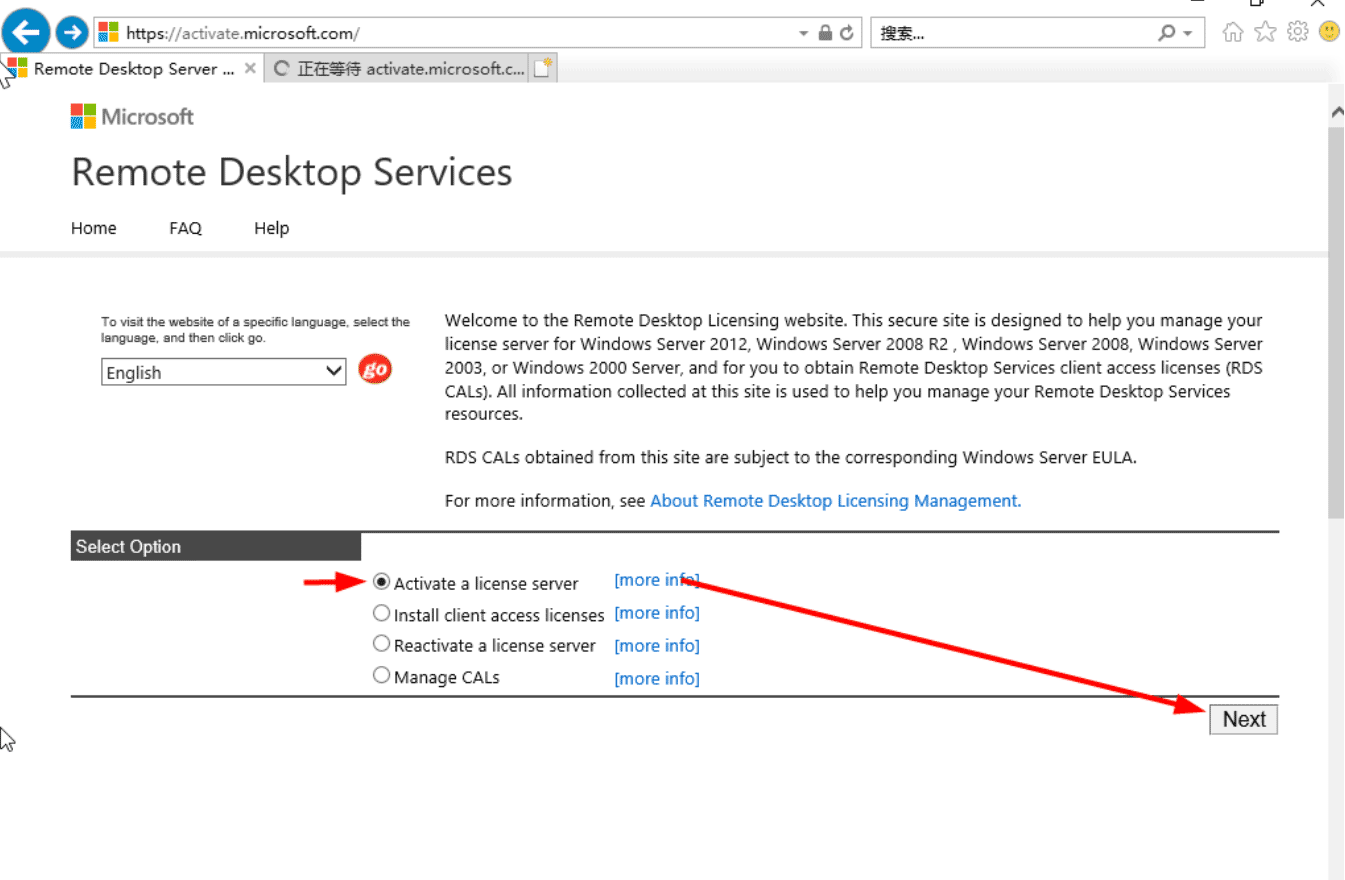Select Install client access licenses option
Viewport: 1345px width, 880px height.
381,613
